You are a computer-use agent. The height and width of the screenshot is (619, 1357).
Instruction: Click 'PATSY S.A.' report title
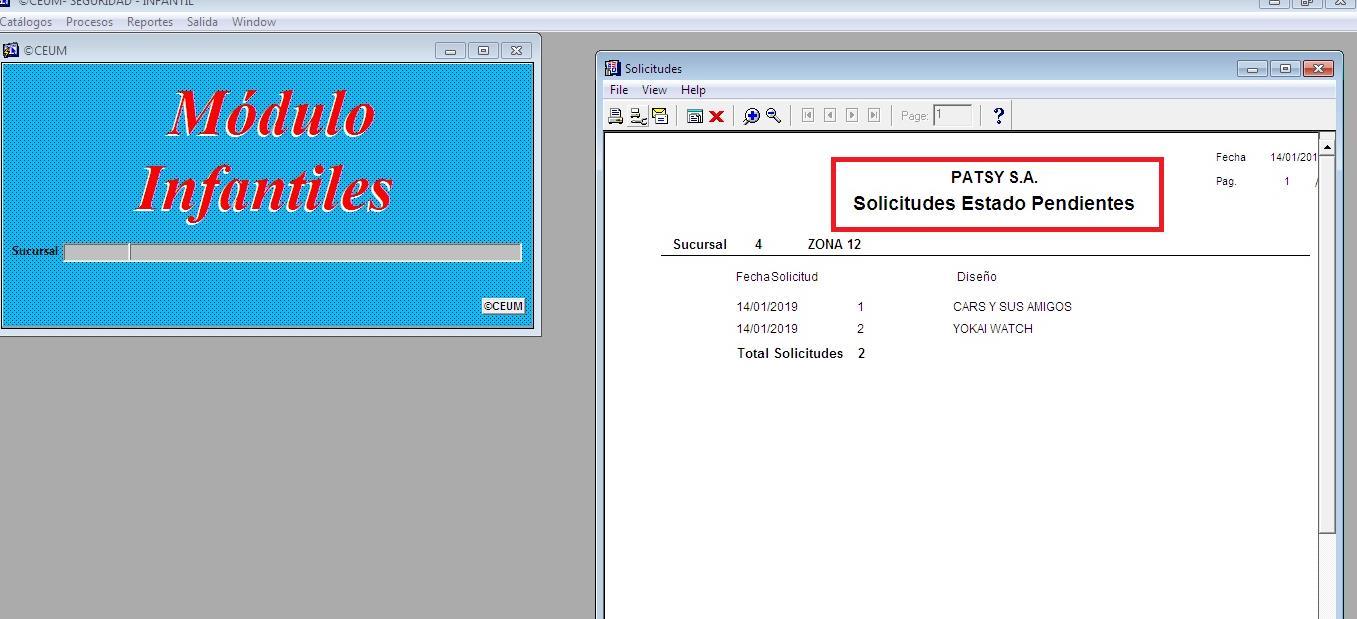coord(994,177)
